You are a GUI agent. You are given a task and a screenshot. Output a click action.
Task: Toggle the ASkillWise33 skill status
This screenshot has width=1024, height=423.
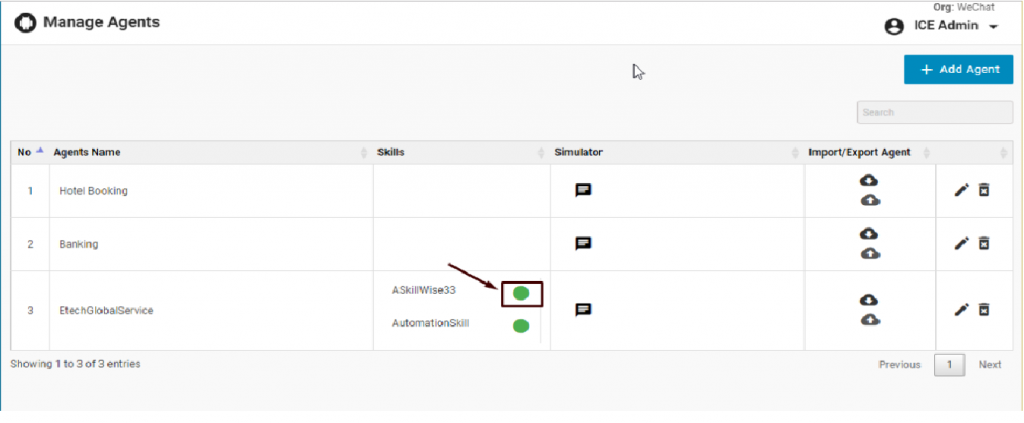click(x=521, y=293)
